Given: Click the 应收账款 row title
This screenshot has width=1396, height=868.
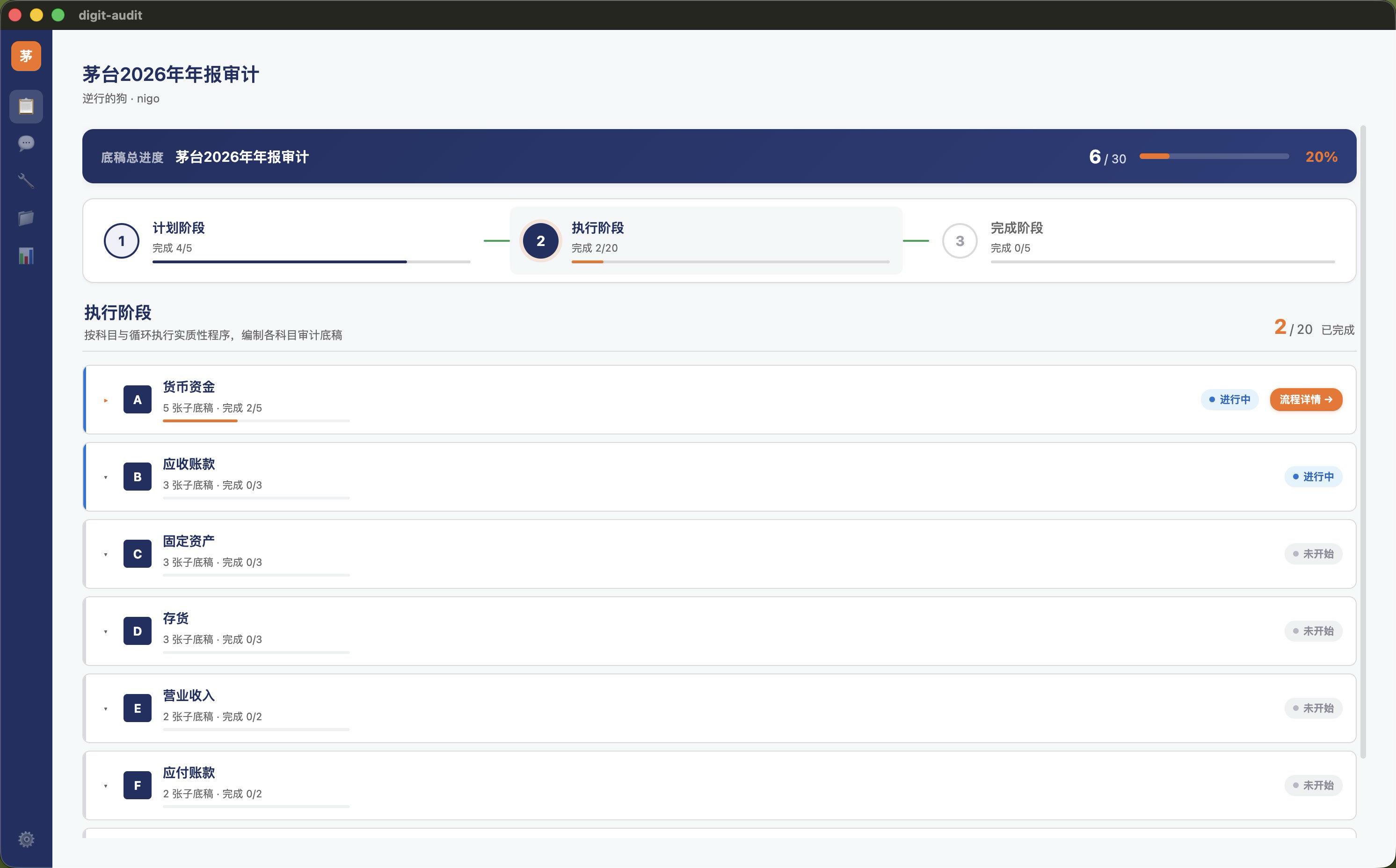Looking at the screenshot, I should pos(189,464).
